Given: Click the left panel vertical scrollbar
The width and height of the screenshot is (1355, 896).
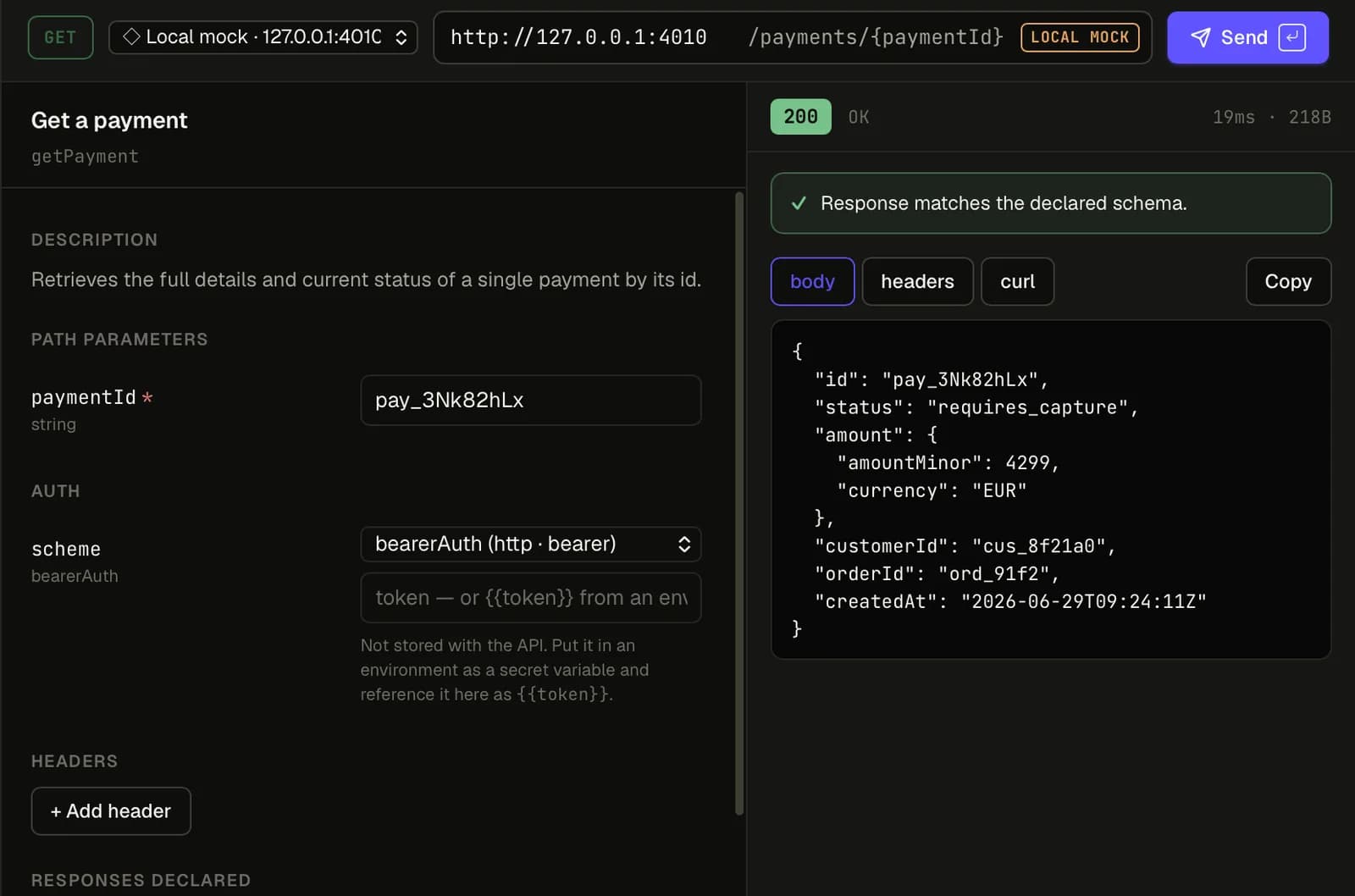Looking at the screenshot, I should click(739, 504).
